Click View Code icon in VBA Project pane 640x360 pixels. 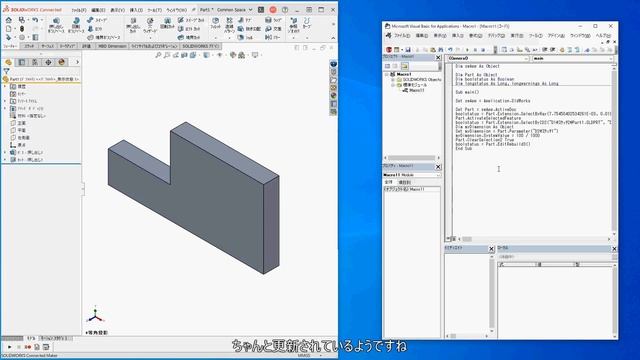click(387, 66)
